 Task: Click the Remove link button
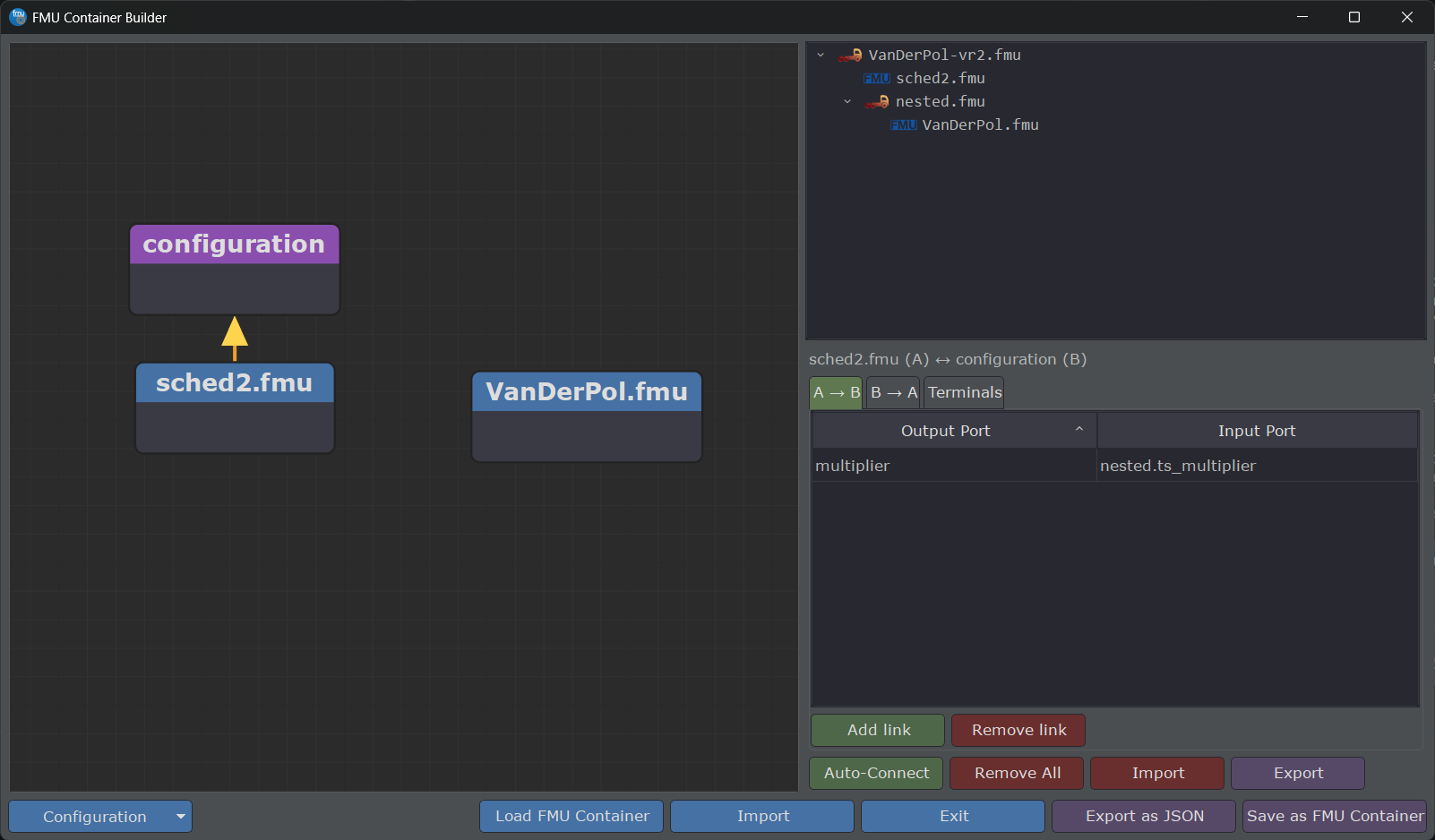point(1018,730)
